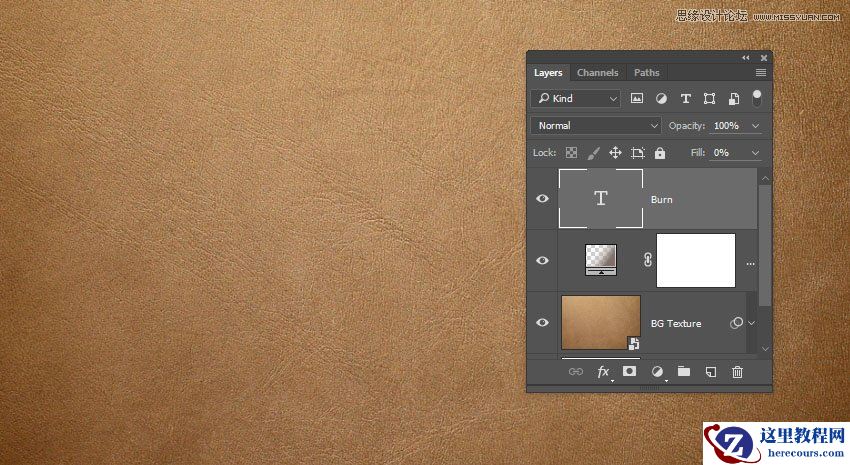Viewport: 850px width, 465px height.
Task: Close the Layers panel
Action: coord(764,57)
